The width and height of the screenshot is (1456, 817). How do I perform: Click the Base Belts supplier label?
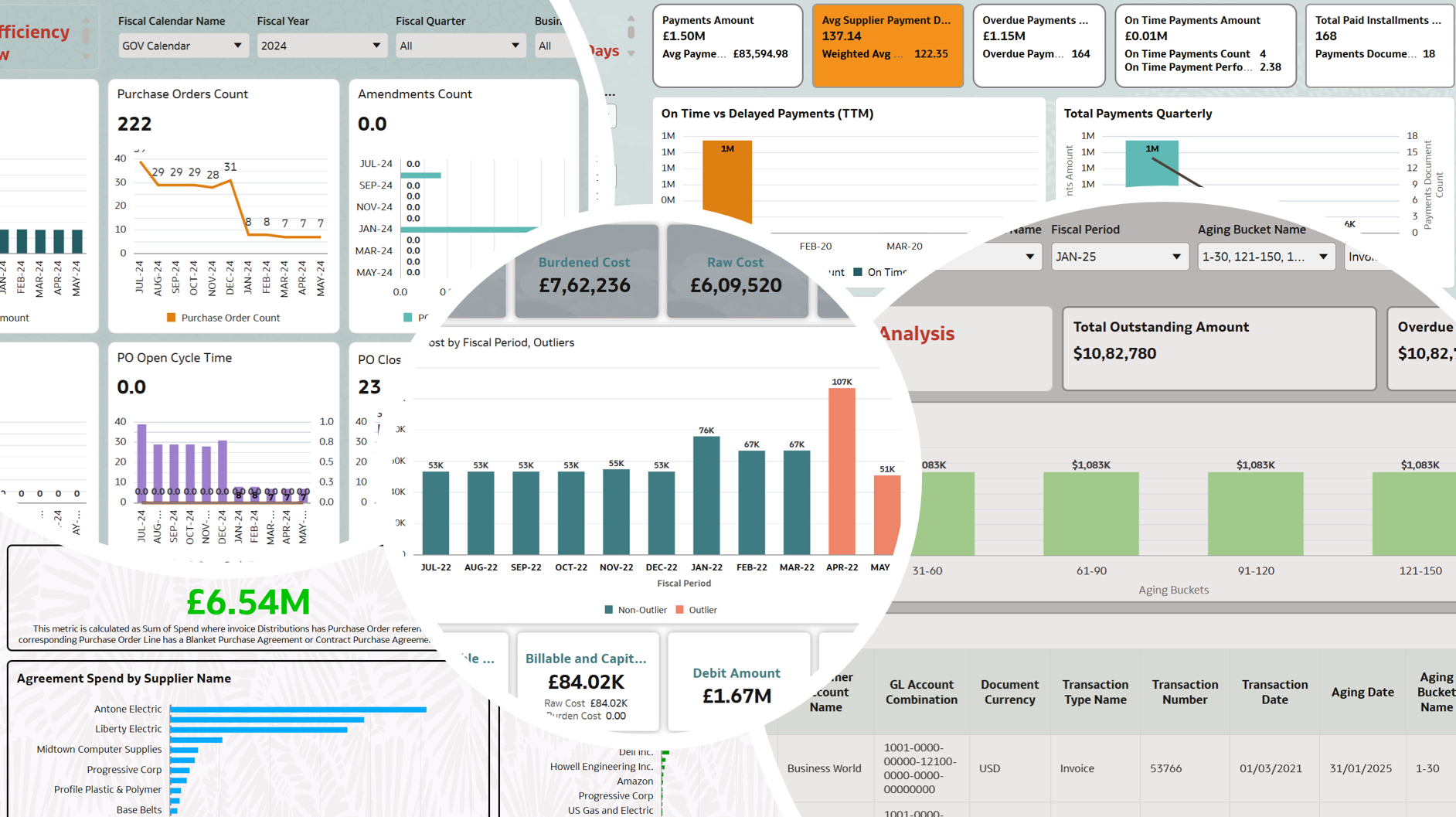pyautogui.click(x=139, y=809)
